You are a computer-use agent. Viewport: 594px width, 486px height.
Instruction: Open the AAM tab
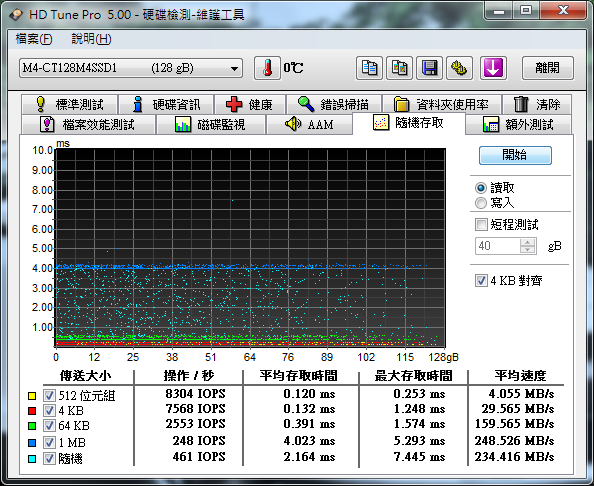coord(309,124)
